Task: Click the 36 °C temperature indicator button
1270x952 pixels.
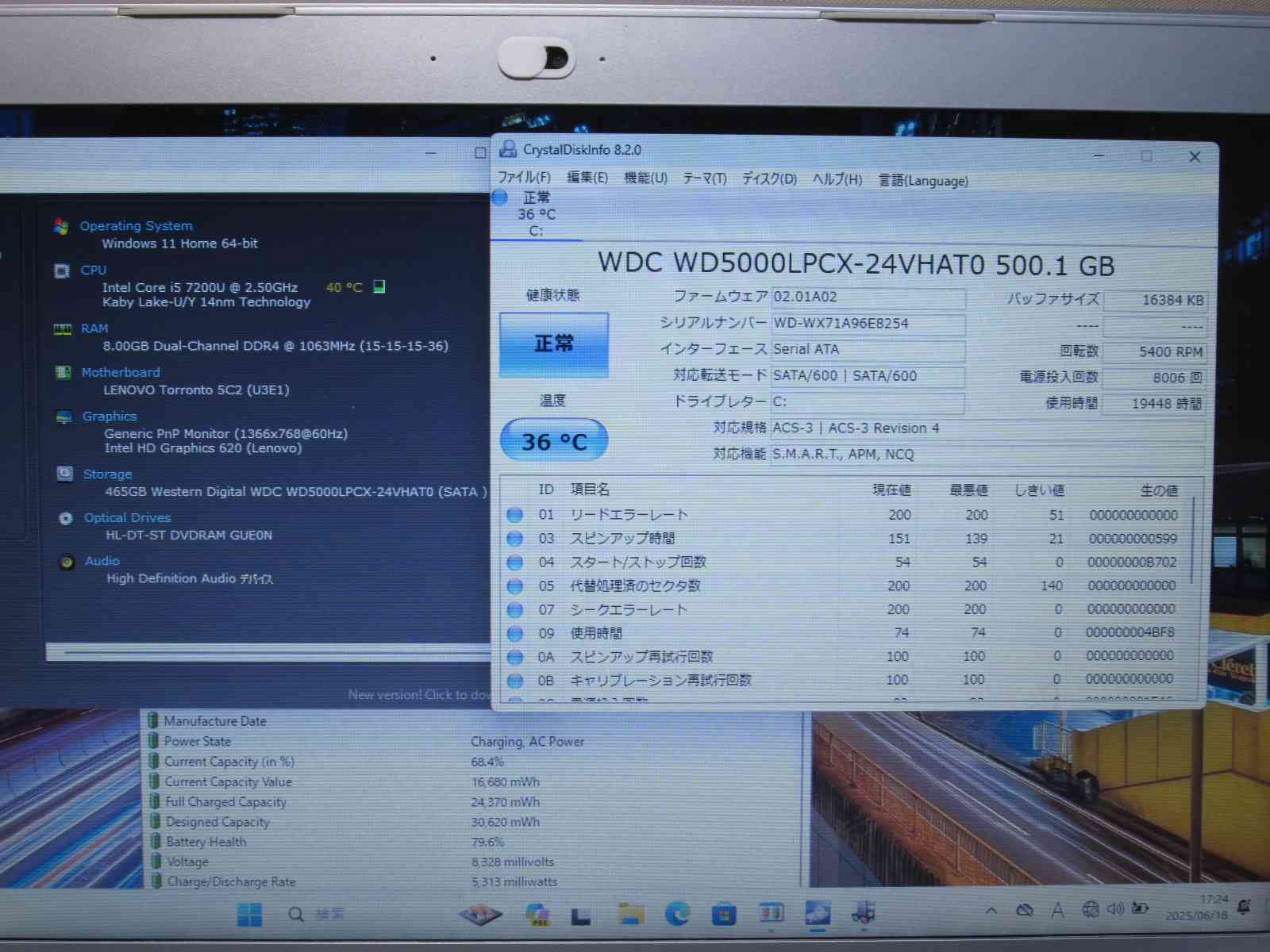Action: pos(553,441)
